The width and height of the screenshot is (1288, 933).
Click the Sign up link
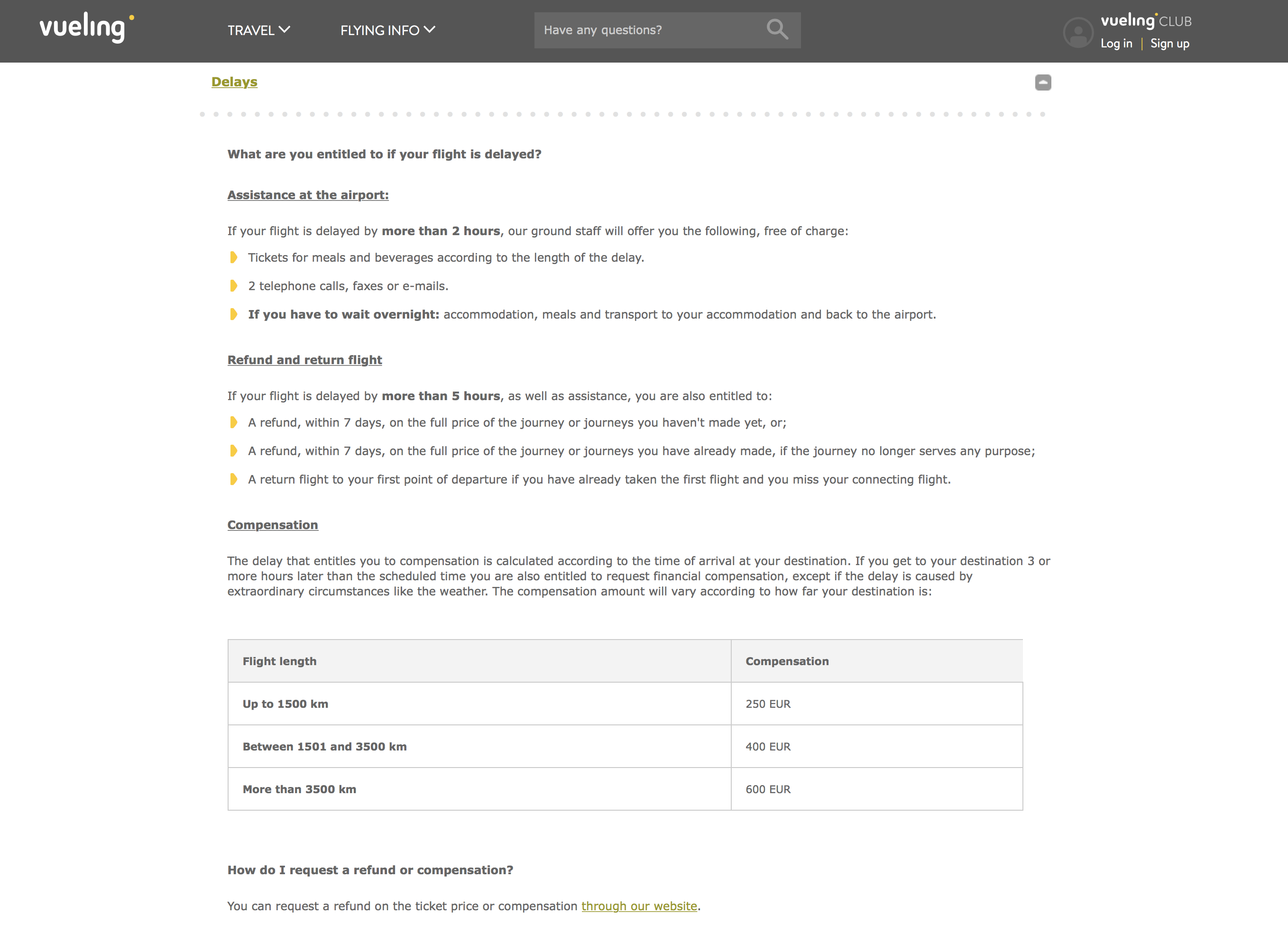pos(1170,43)
